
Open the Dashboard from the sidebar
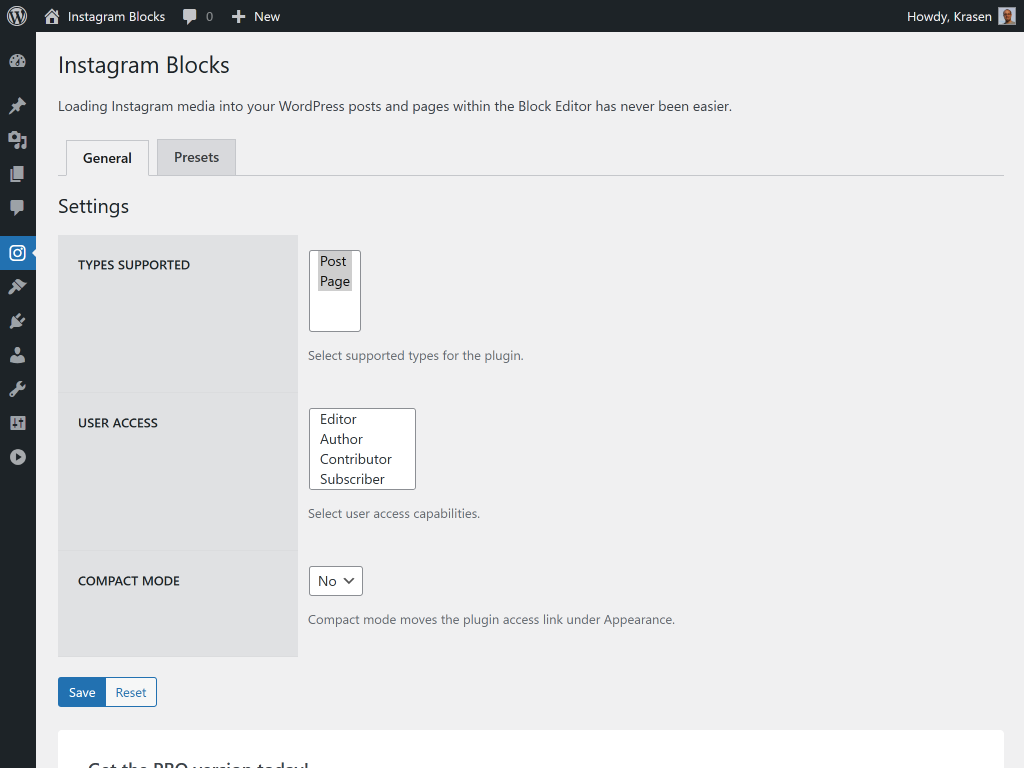(17, 62)
